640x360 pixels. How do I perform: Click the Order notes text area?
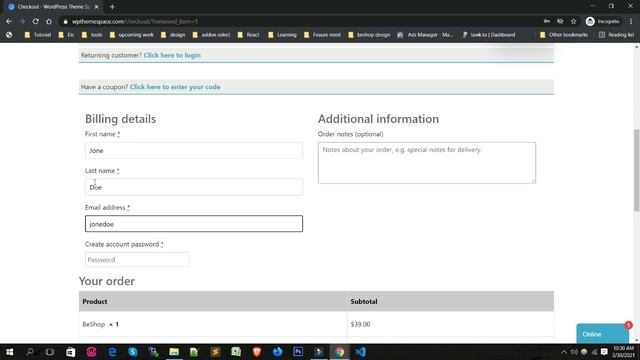(x=427, y=163)
